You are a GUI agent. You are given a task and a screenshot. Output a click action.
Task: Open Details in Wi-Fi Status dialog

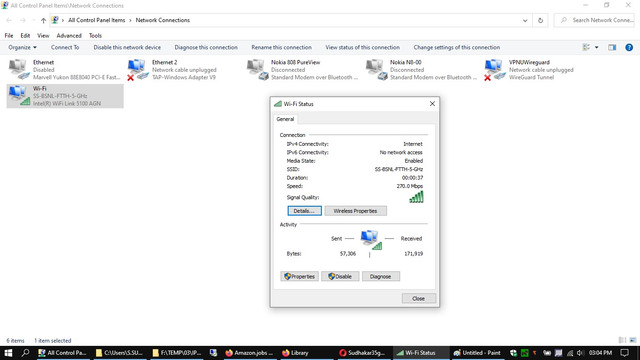(304, 211)
